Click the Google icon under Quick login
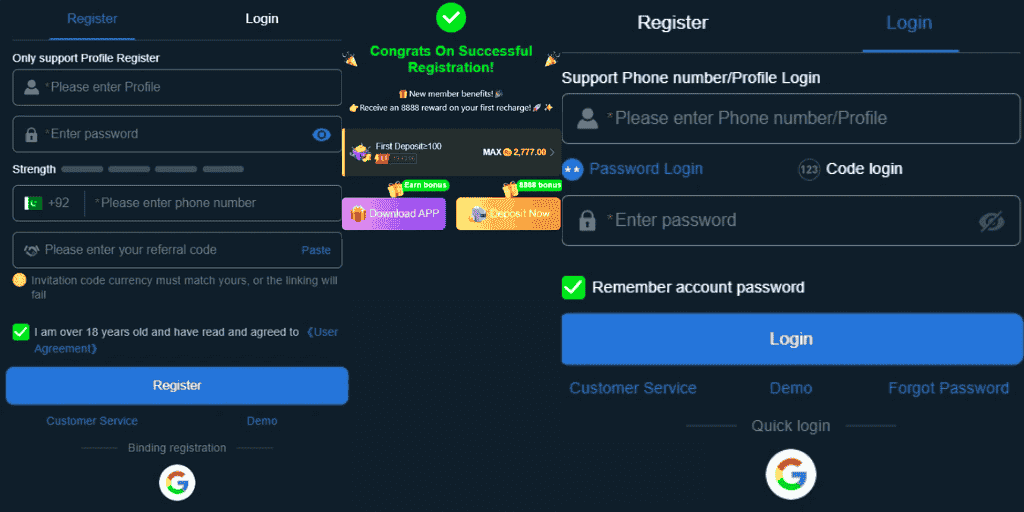Viewport: 1024px width, 512px height. [x=791, y=474]
